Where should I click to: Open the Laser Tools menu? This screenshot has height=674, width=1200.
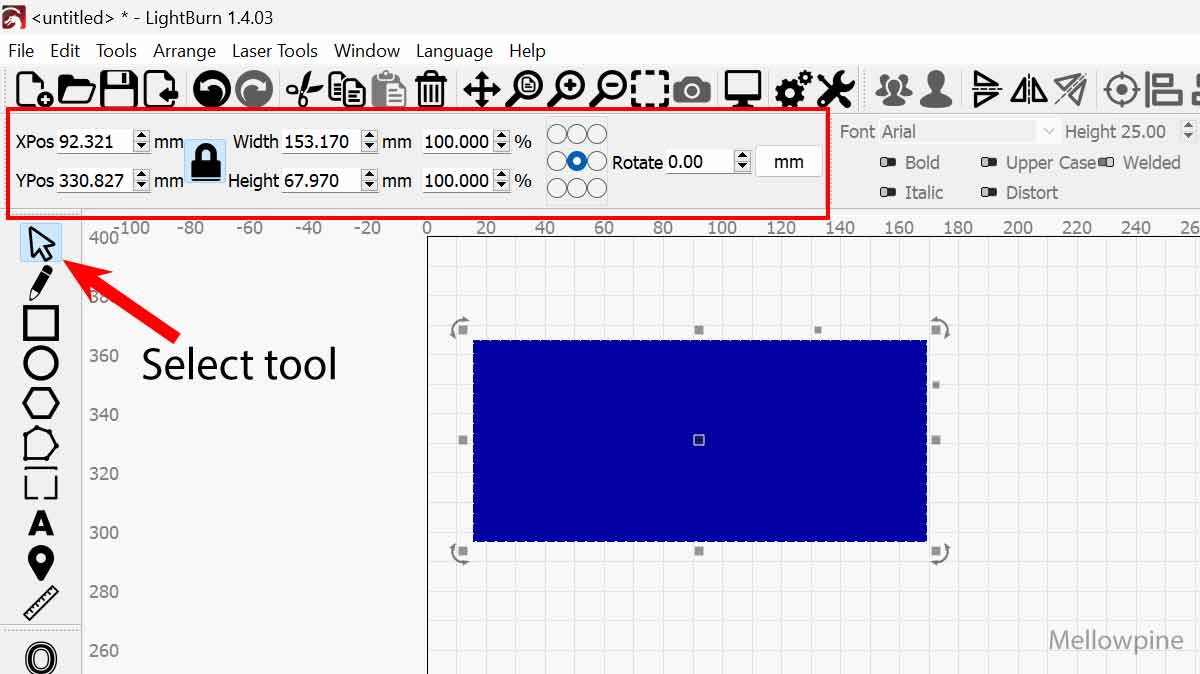(x=275, y=51)
